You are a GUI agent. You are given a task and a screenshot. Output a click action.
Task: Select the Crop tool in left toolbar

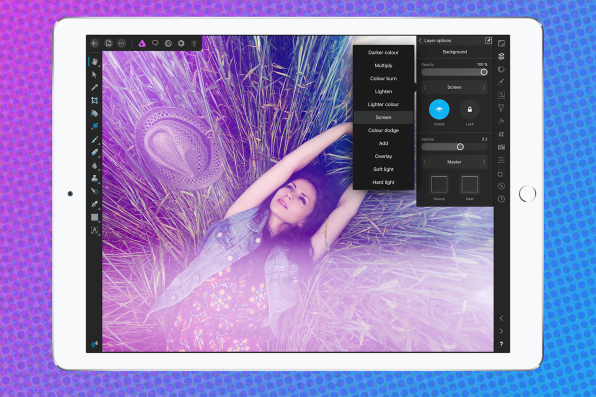click(x=94, y=100)
